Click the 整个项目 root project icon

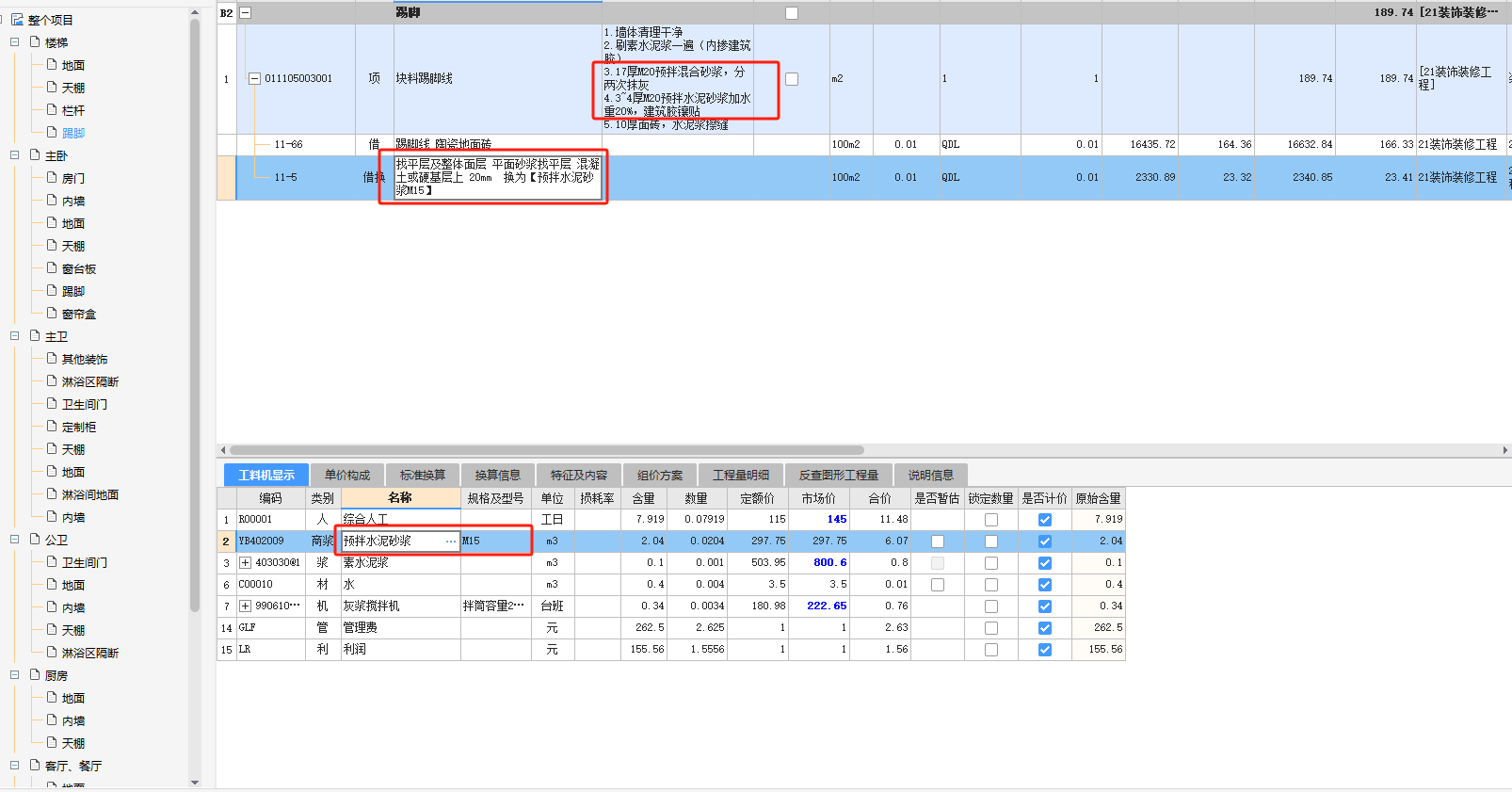tap(17, 19)
